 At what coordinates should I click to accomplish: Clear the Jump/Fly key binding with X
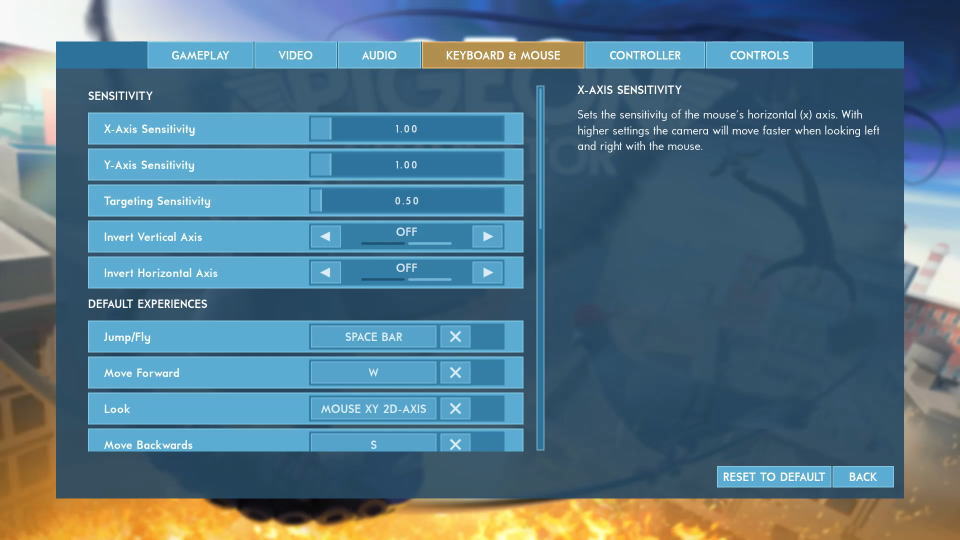pos(455,337)
